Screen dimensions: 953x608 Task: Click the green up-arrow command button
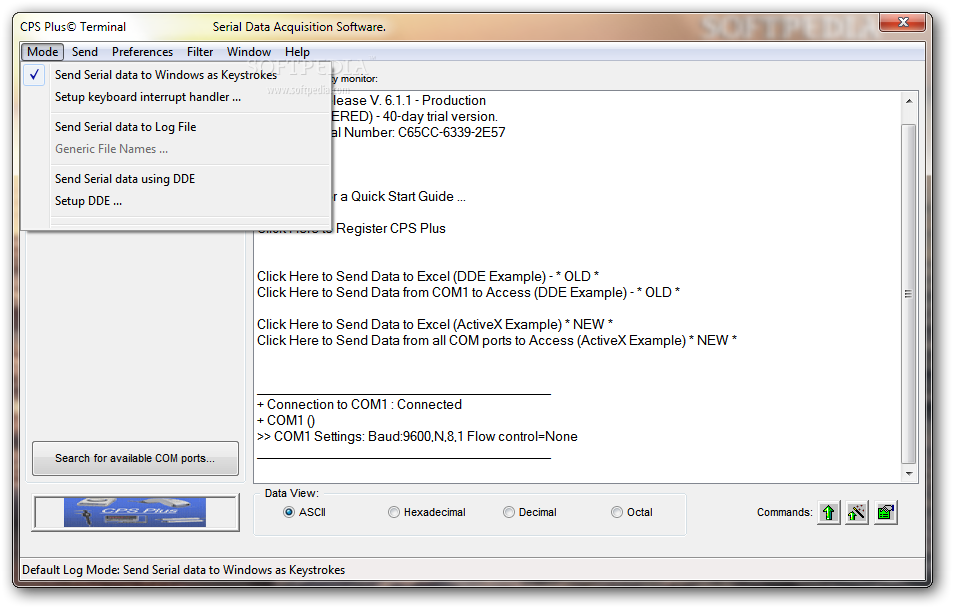(x=828, y=513)
